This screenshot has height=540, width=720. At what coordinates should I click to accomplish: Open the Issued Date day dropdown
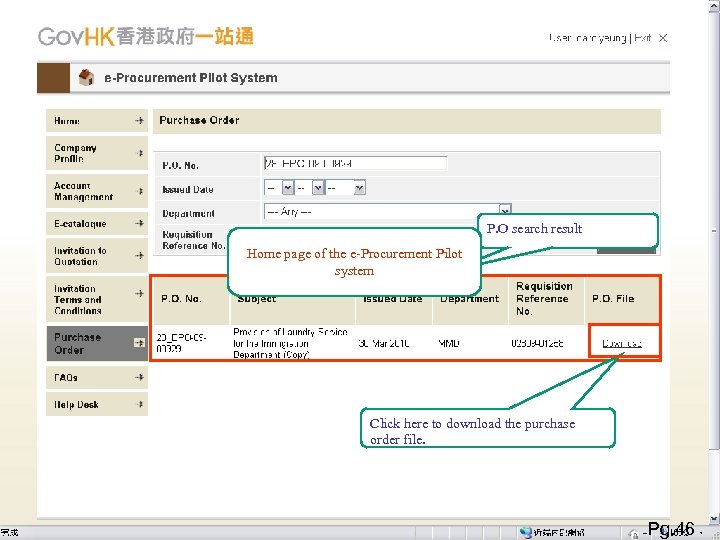(279, 187)
